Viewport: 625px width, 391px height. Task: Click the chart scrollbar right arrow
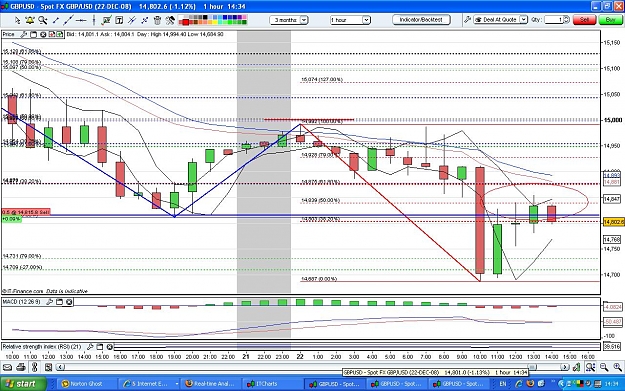[565, 367]
